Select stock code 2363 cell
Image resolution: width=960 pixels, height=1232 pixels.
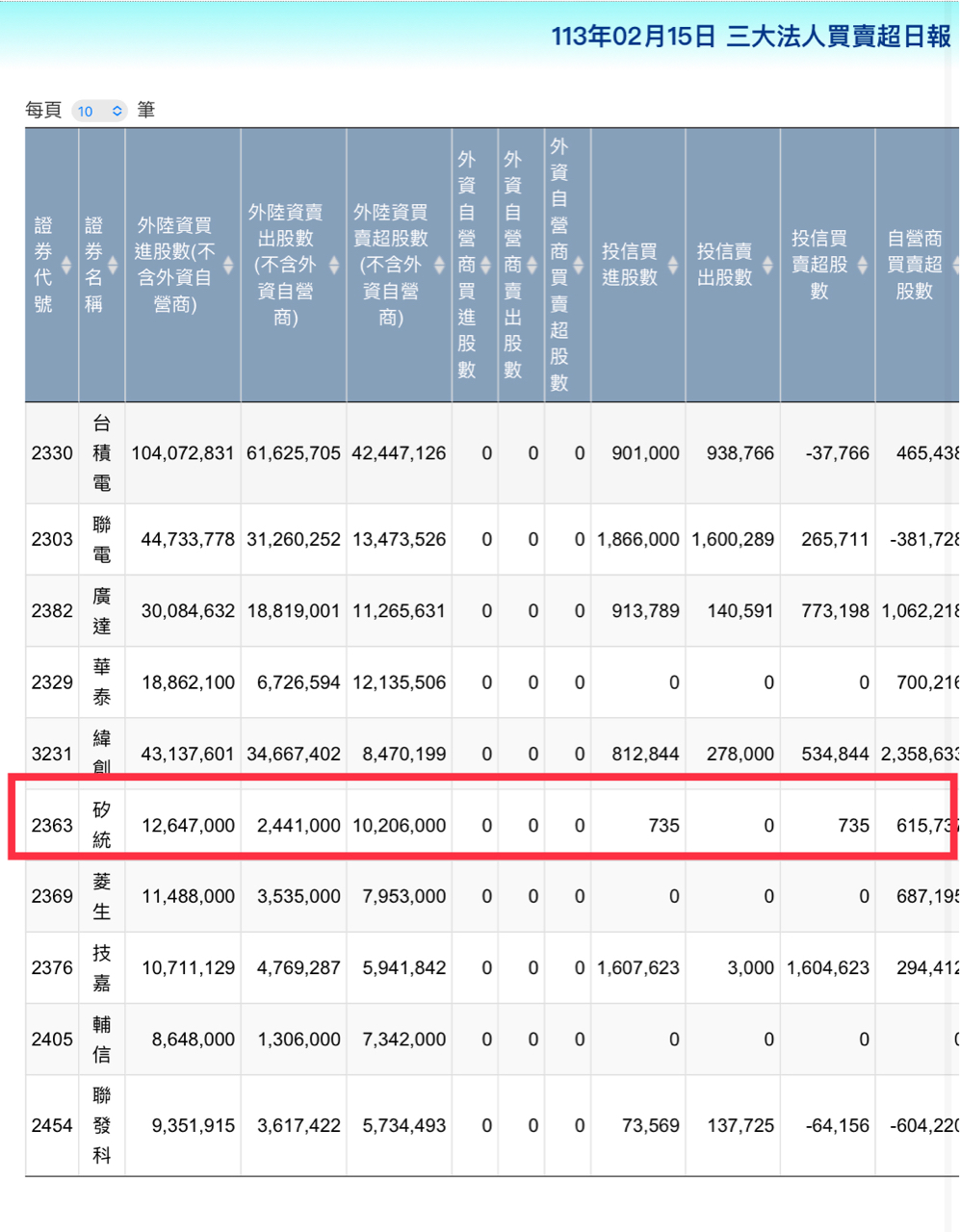[52, 826]
